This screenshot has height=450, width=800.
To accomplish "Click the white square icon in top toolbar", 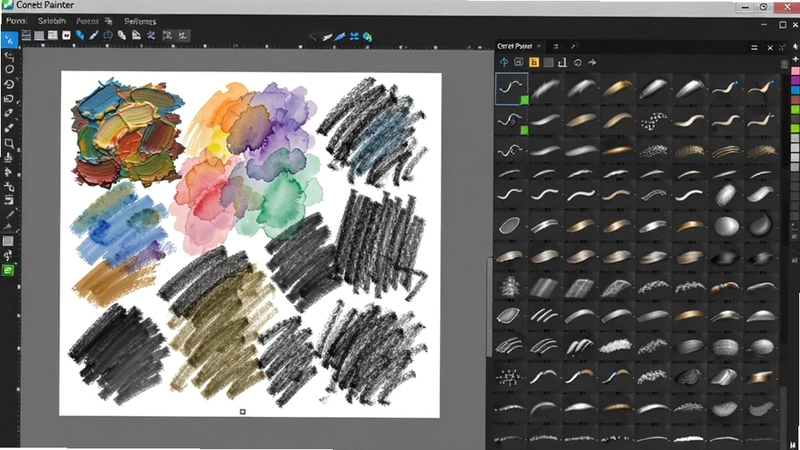I will point(66,35).
